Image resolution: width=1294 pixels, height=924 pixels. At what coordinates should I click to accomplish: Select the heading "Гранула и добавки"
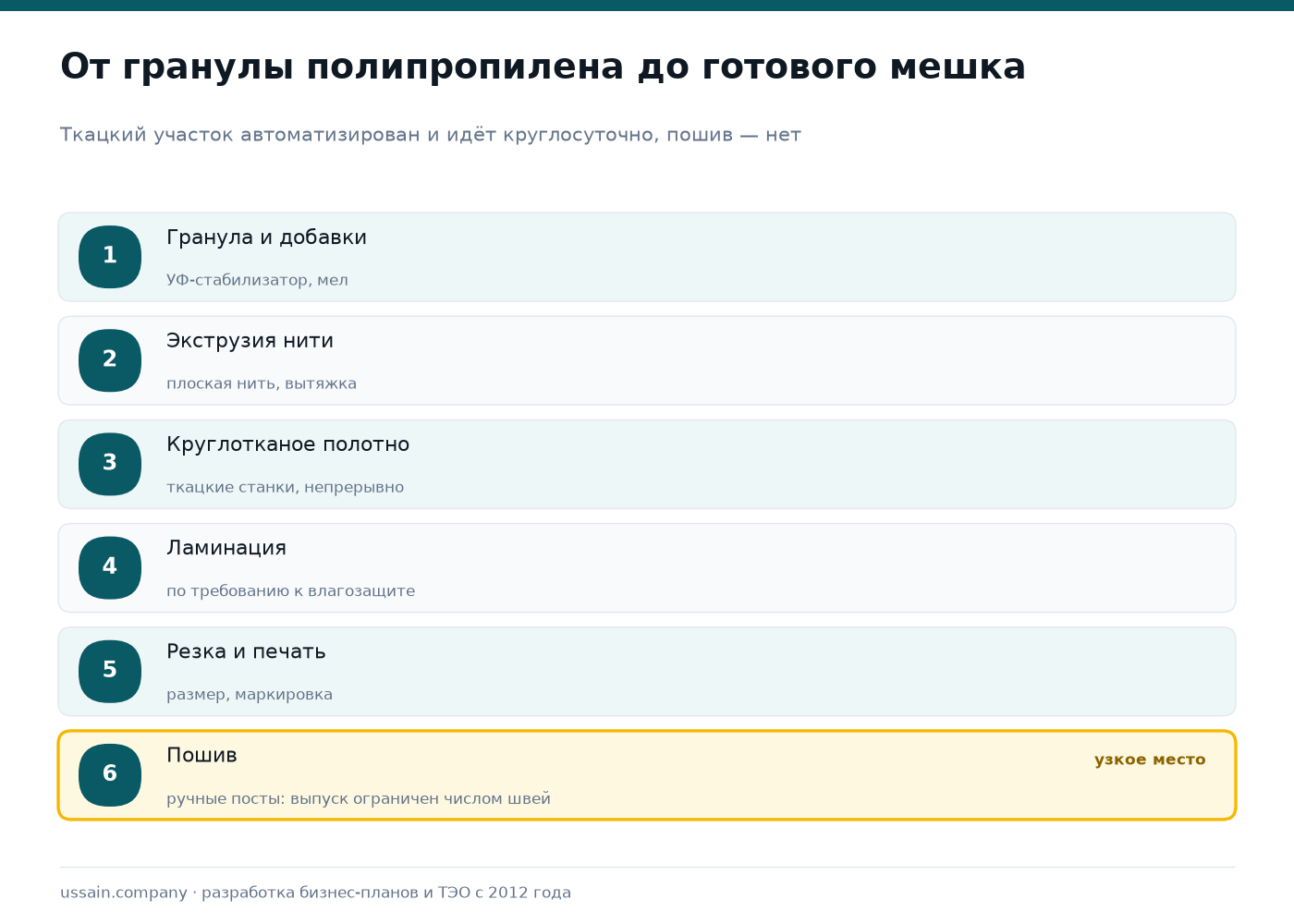266,237
